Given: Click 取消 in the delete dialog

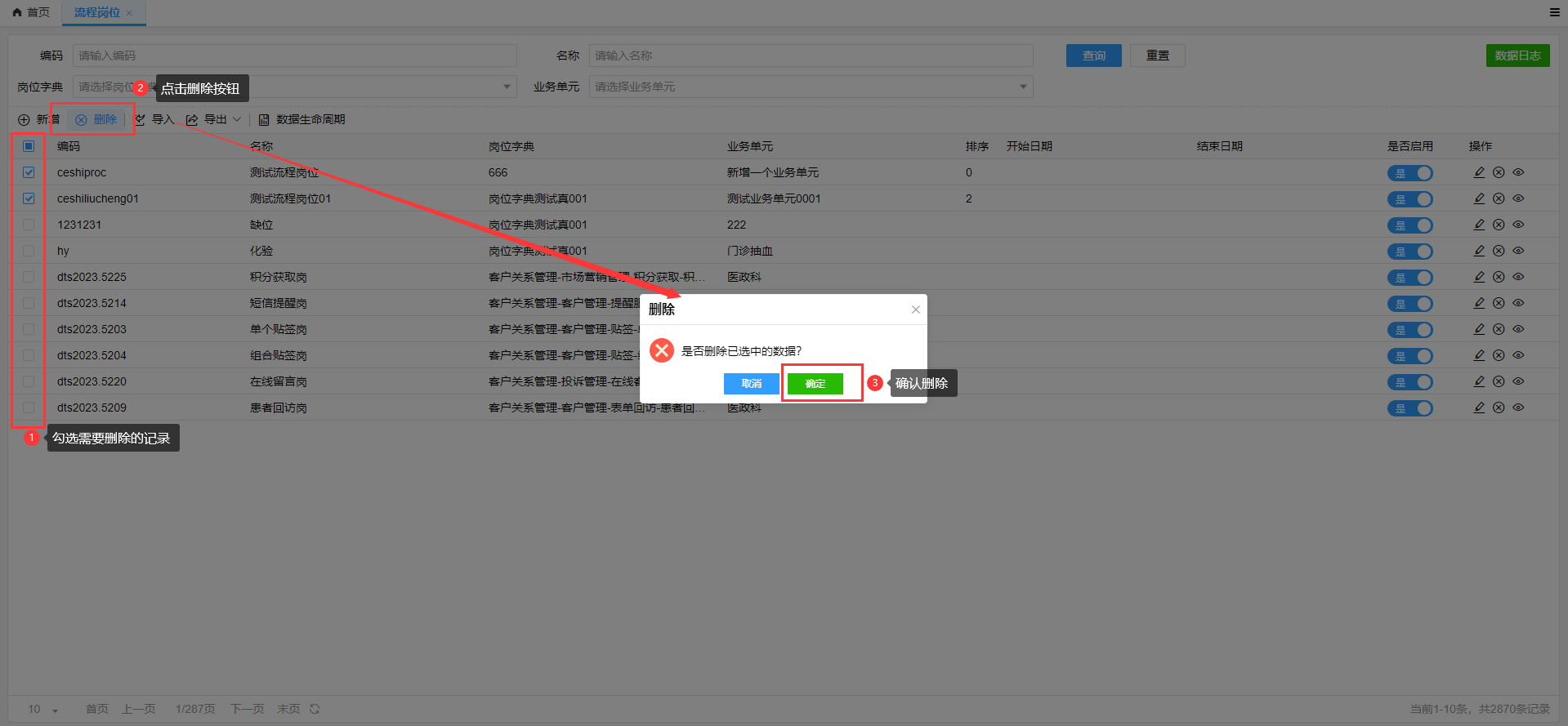Looking at the screenshot, I should [x=752, y=384].
